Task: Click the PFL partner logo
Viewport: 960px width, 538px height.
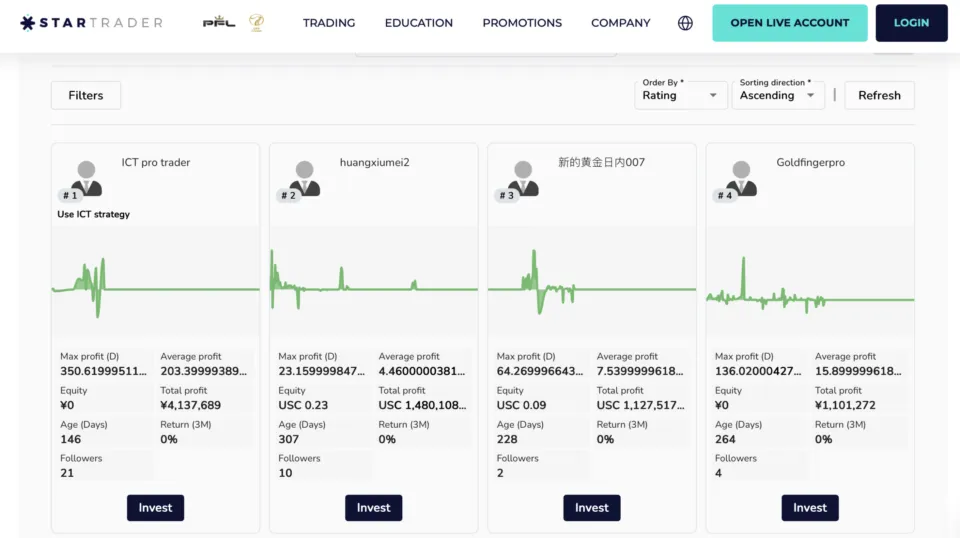Action: click(x=218, y=23)
